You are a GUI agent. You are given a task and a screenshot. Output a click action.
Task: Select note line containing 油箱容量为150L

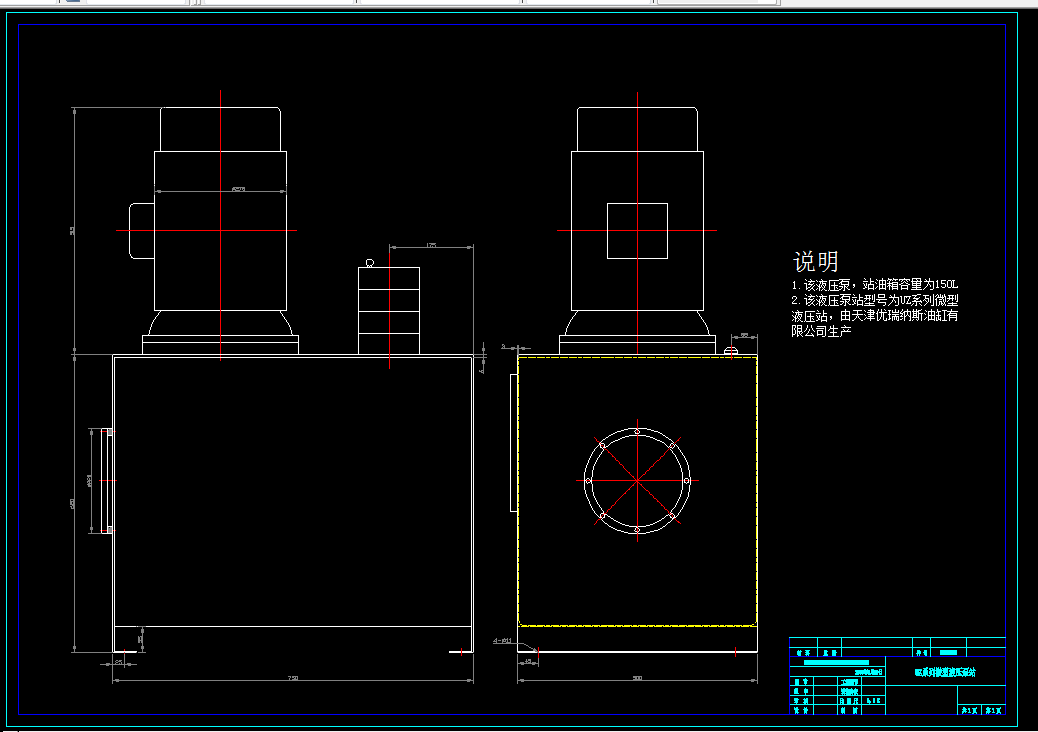tap(874, 285)
